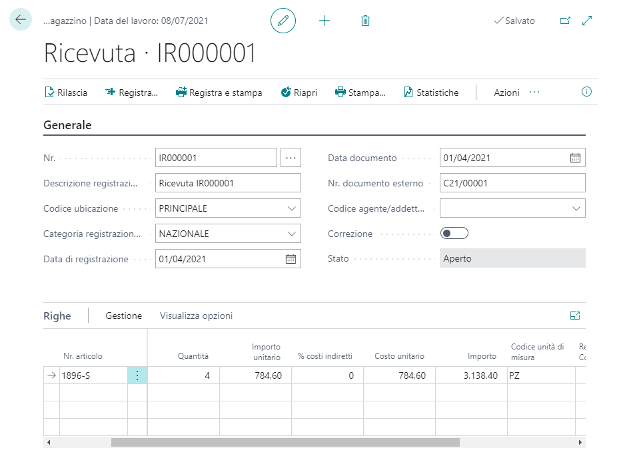
Task: Toggle the Correzione switch
Action: pos(454,233)
